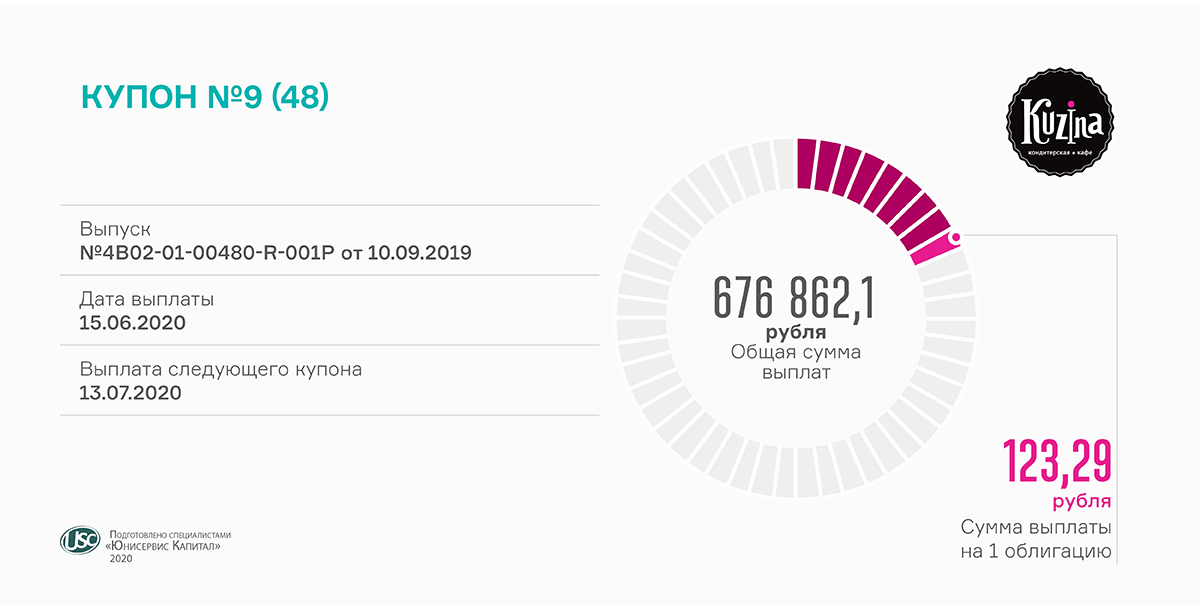Click the "Общая сумма выплат" caption
The image size is (1200, 606).
coord(795,362)
